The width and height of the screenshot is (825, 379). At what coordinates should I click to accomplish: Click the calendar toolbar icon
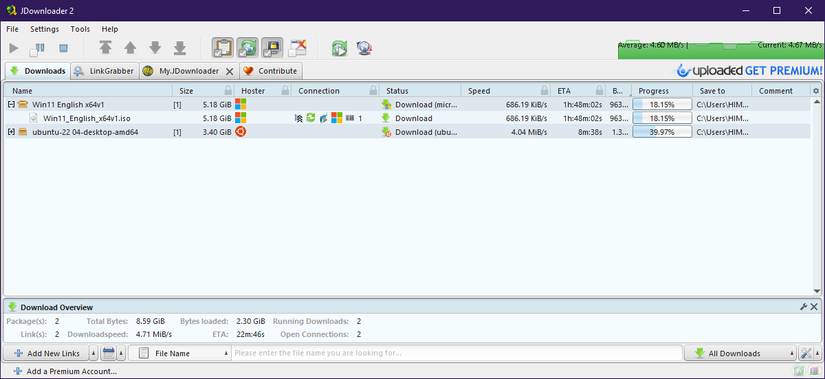[108, 353]
